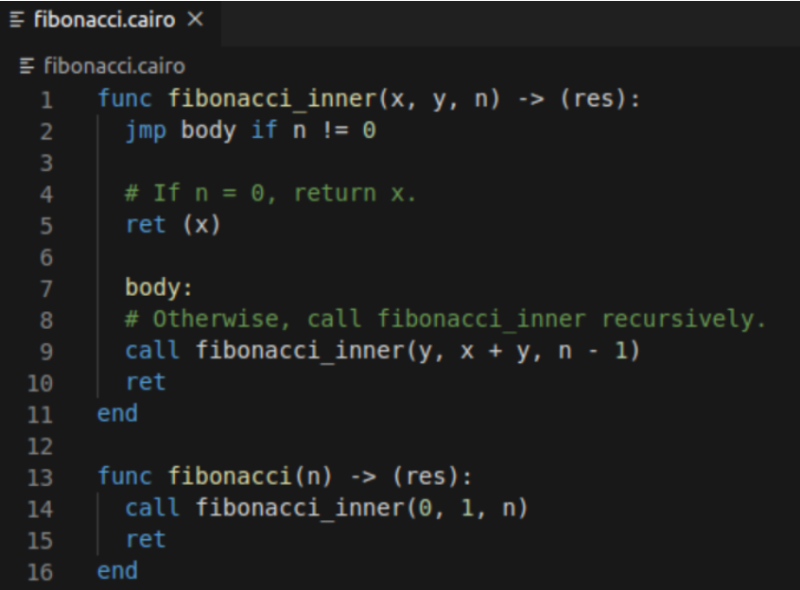
Task: Open the fibonacci.cairo breadcrumb path item
Action: (114, 66)
